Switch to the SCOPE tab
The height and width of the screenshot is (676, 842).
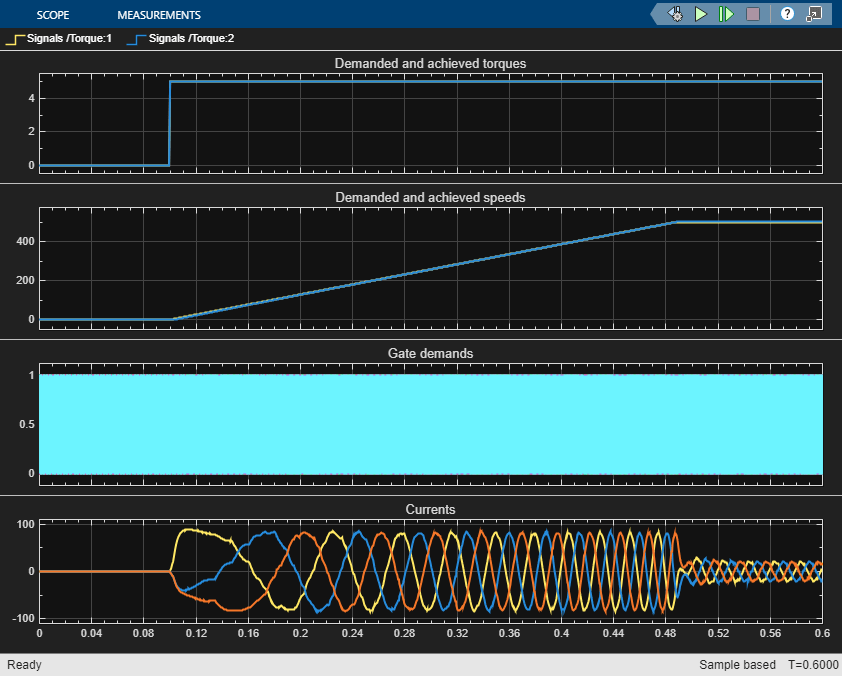pyautogui.click(x=52, y=15)
